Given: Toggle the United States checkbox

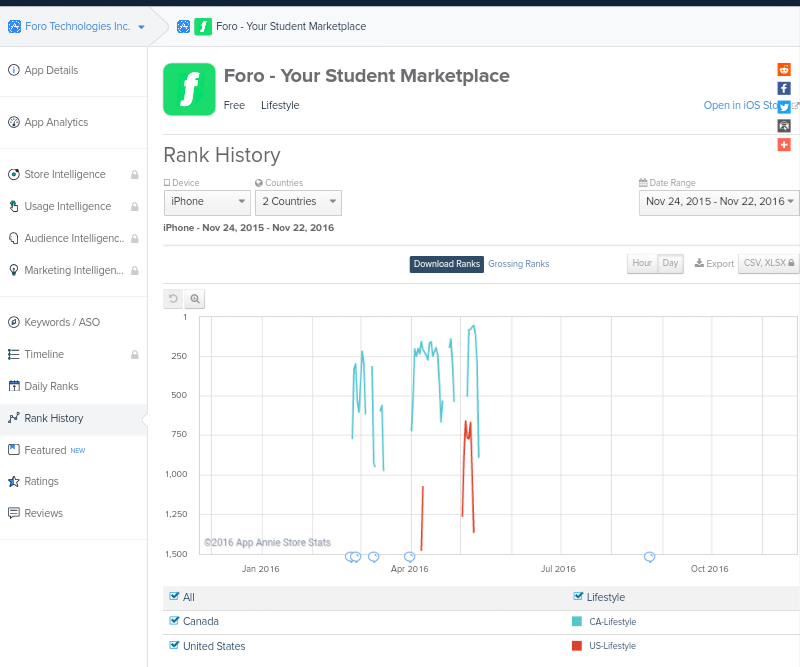Looking at the screenshot, I should 175,646.
